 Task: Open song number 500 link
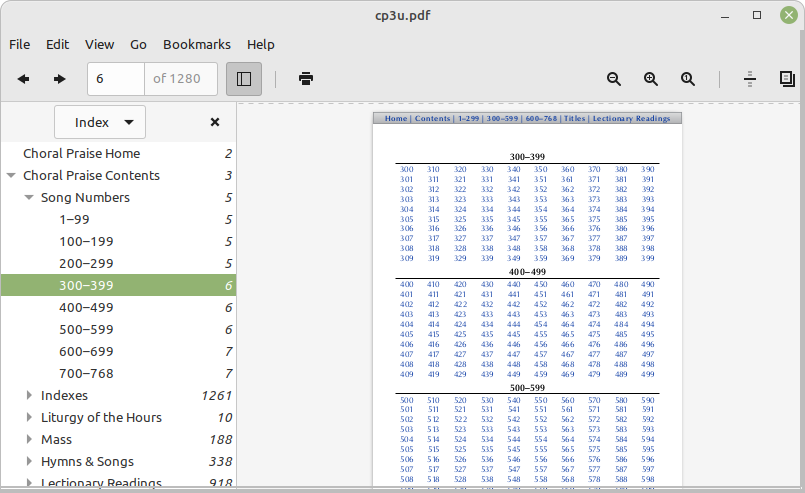[407, 400]
